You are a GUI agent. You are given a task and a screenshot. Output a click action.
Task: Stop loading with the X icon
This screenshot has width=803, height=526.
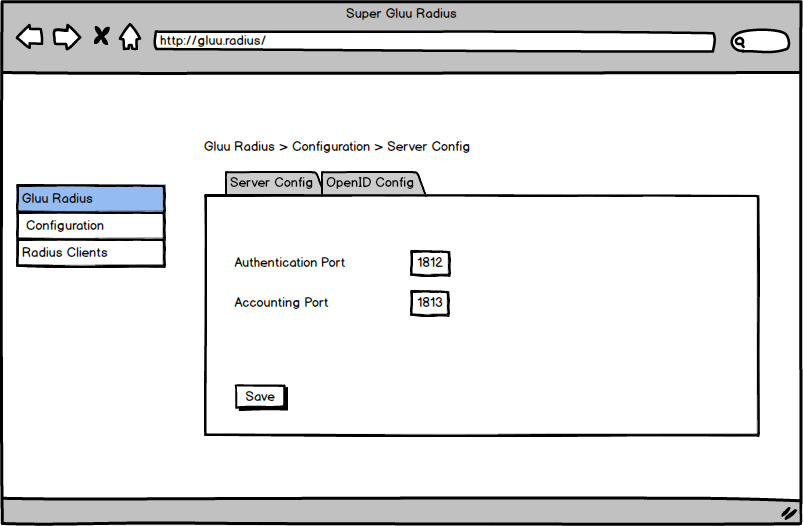(x=101, y=36)
